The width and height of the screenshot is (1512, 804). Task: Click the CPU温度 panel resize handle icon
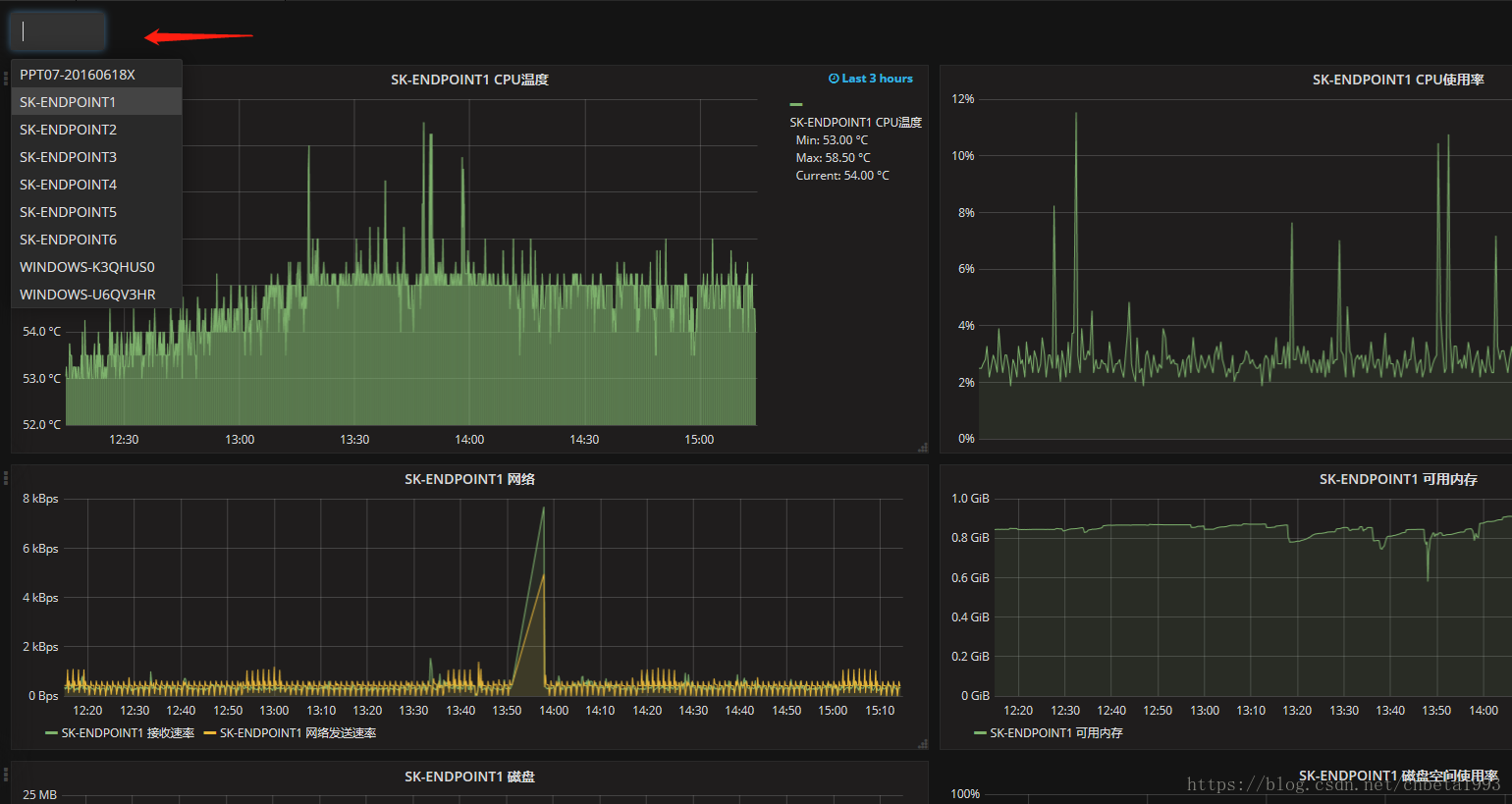pos(922,447)
